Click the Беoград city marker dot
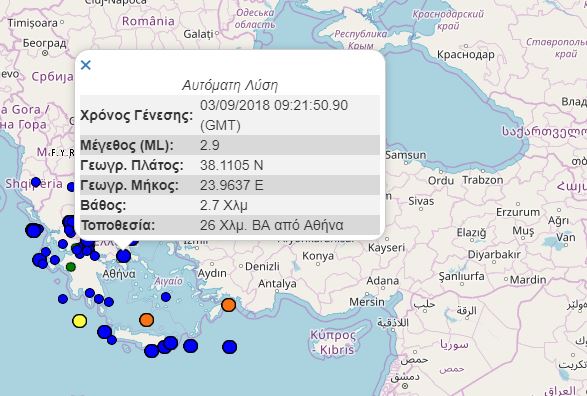Viewport: 587px width, 396px height. [x=46, y=53]
